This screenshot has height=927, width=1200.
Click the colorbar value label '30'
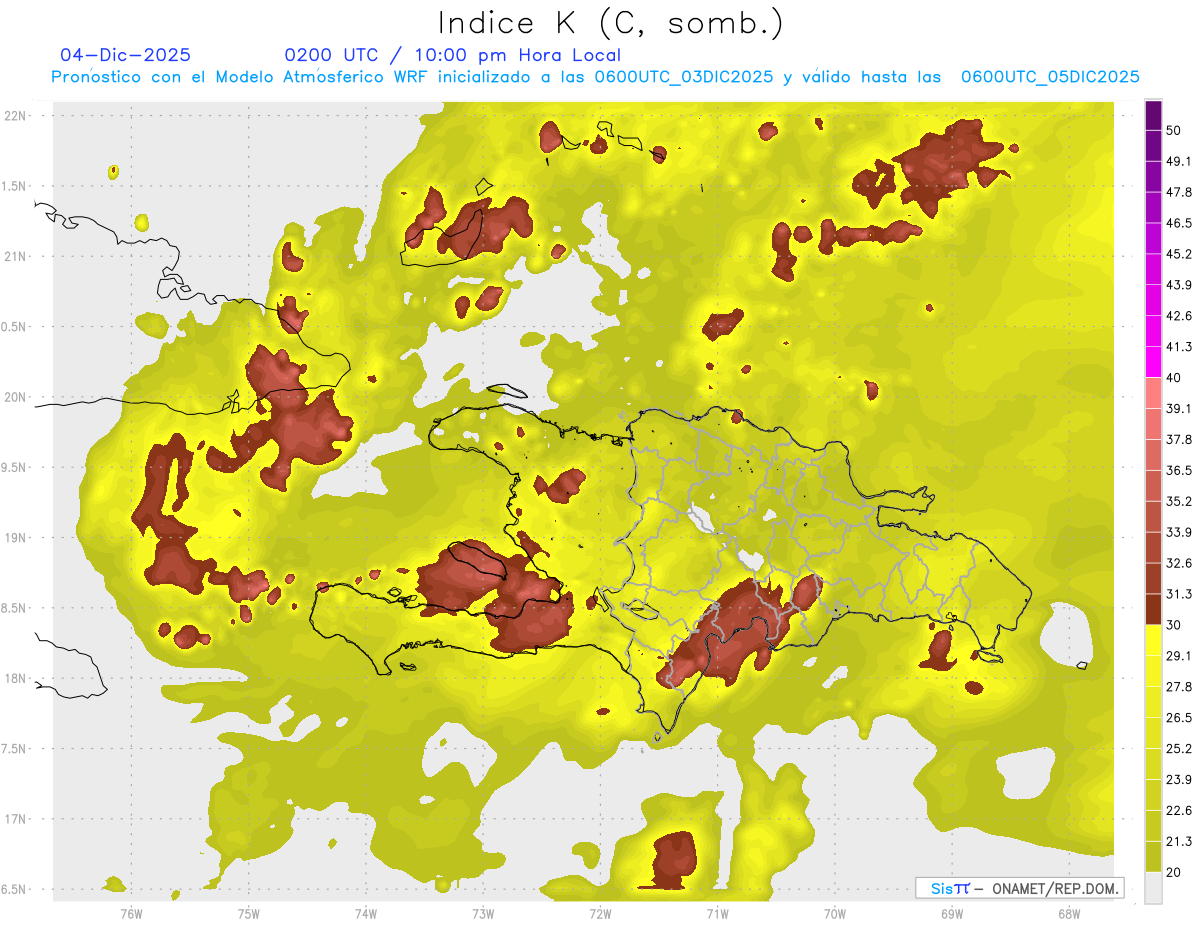click(1174, 625)
